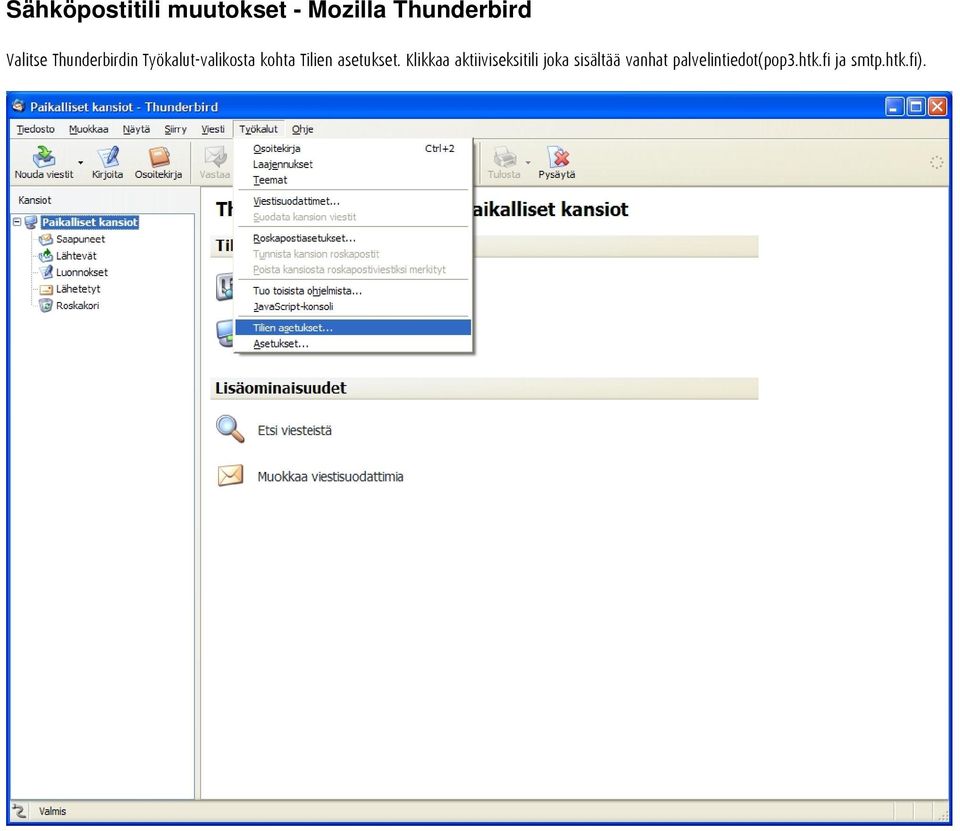The width and height of the screenshot is (960, 831).
Task: Select Tuo toisista ohjelmista... menu entry
Action: [x=353, y=291]
